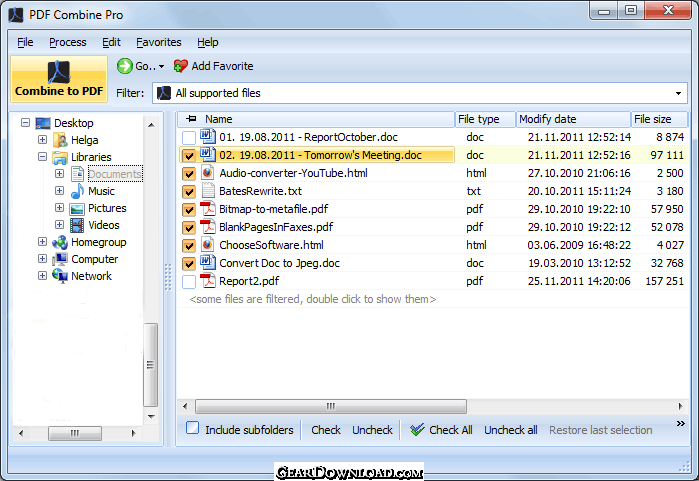
Task: Open the Go dropdown arrow
Action: coord(161,66)
